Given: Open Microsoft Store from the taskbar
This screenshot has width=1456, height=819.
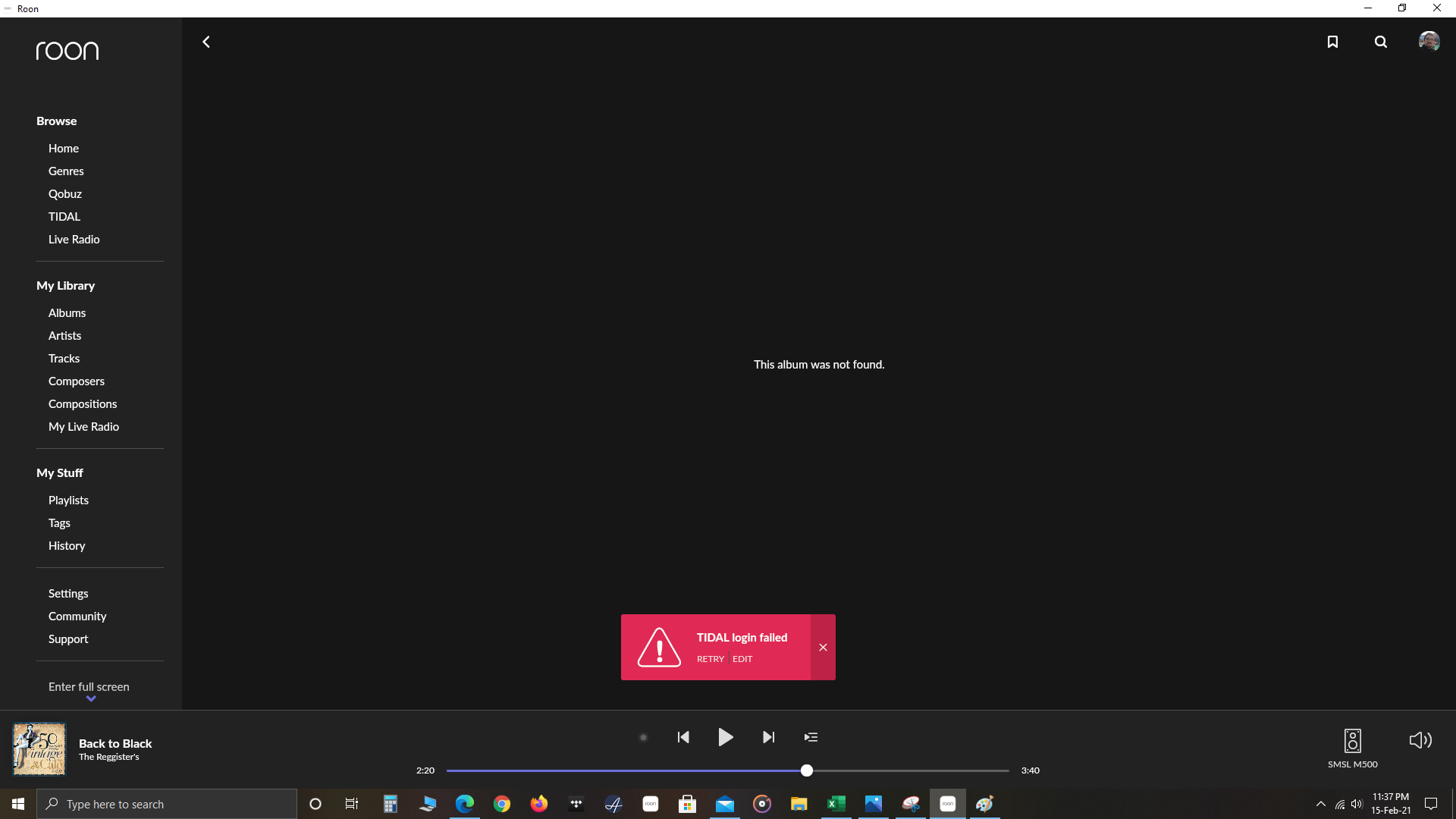Looking at the screenshot, I should coord(688,804).
